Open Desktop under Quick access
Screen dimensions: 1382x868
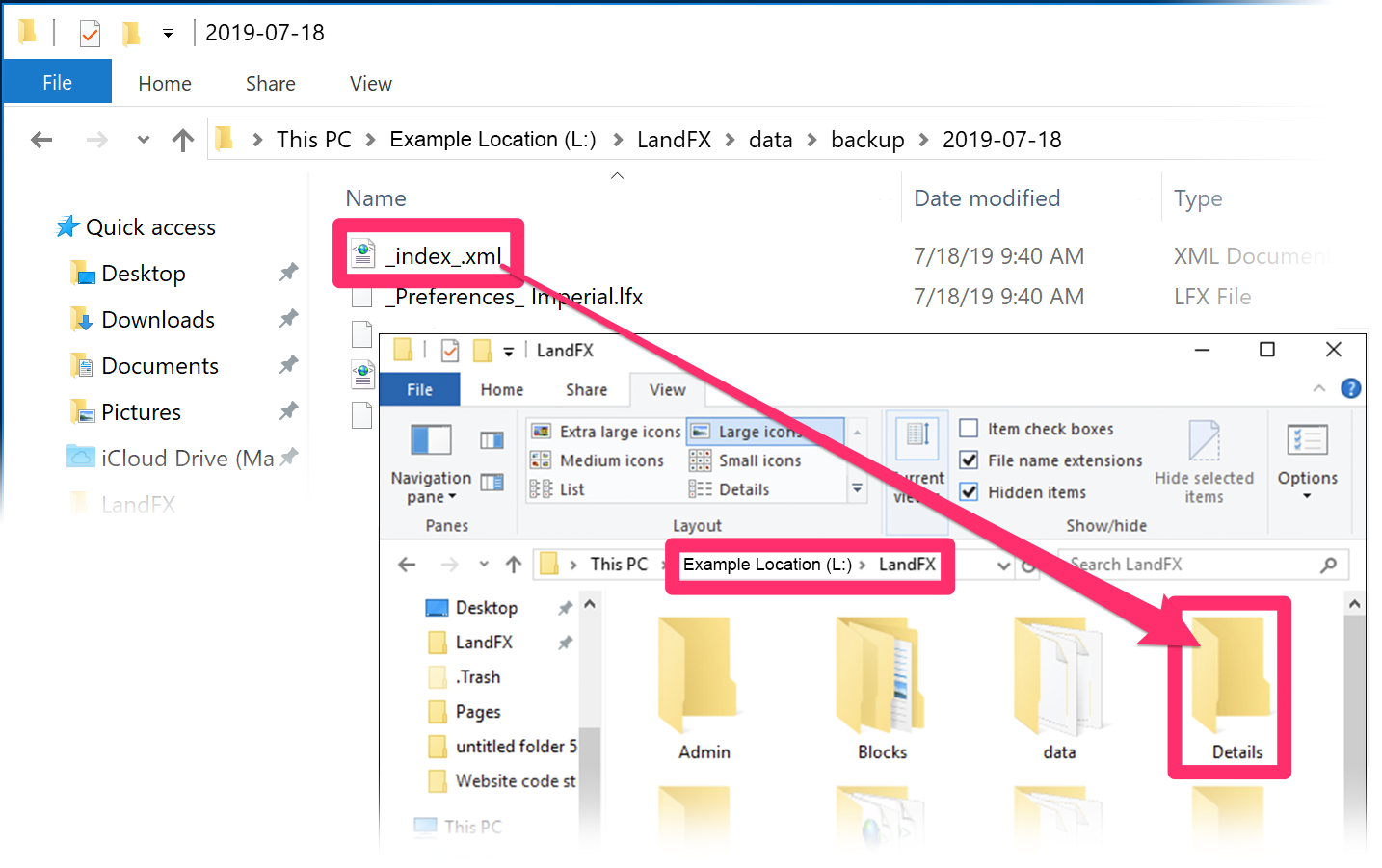(x=143, y=274)
